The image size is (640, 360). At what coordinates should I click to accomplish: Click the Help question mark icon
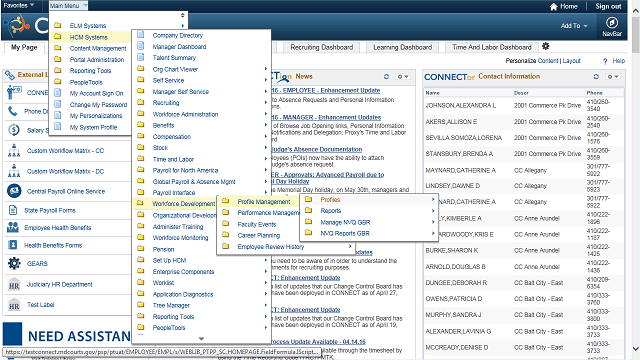[605, 61]
